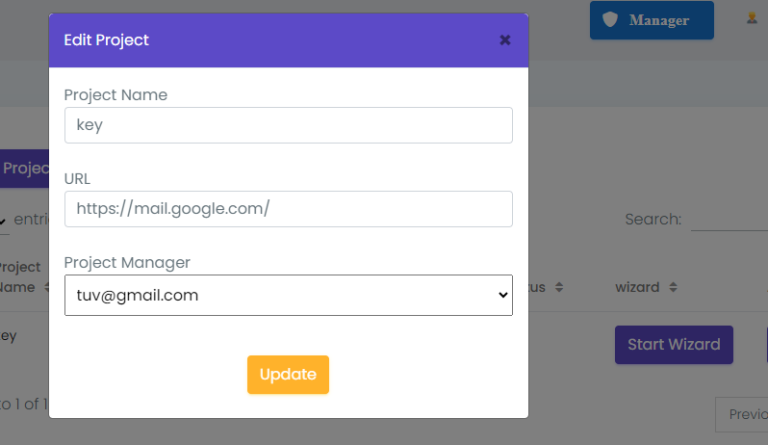Click into the URL input field
The height and width of the screenshot is (445, 768).
tap(288, 209)
